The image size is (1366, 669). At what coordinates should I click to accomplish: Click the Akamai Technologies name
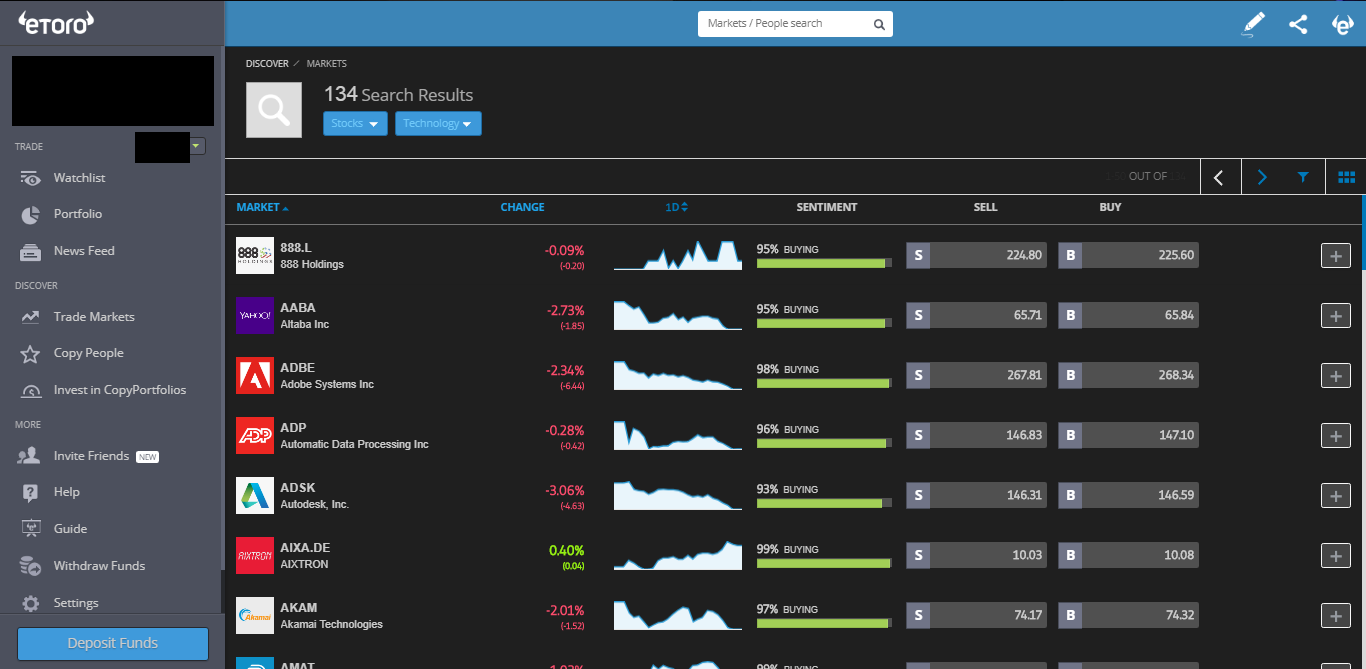pyautogui.click(x=331, y=624)
